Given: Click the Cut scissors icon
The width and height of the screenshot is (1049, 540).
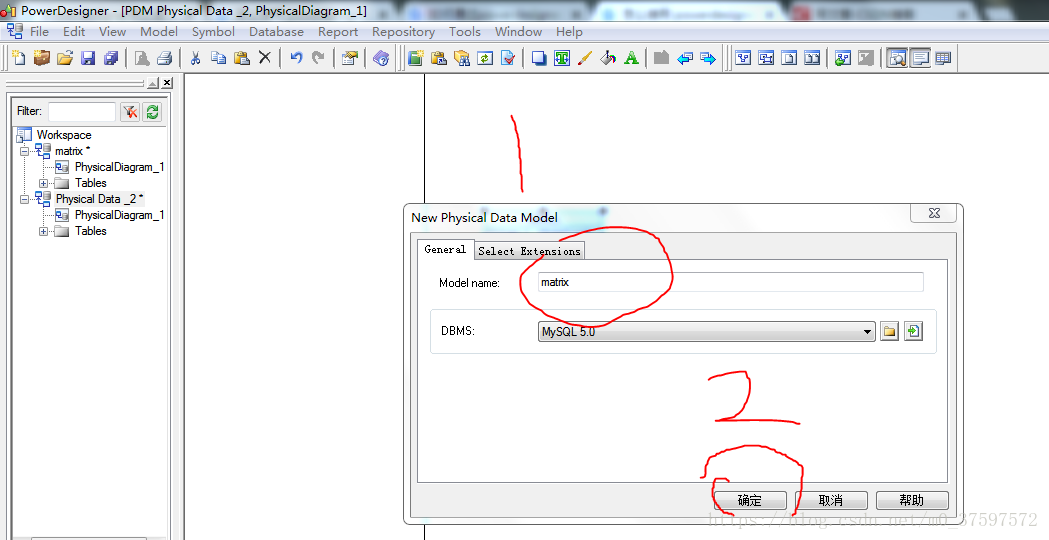Looking at the screenshot, I should click(x=195, y=58).
